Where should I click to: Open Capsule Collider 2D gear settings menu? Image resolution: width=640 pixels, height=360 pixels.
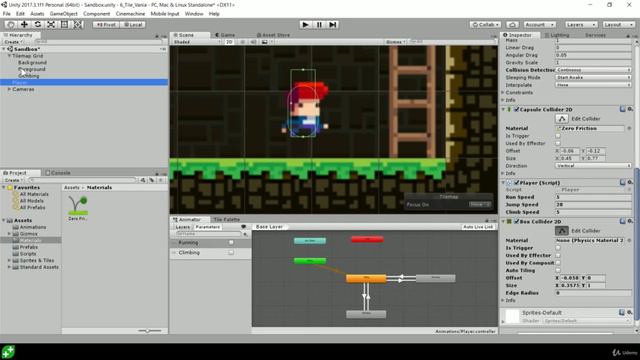630,109
